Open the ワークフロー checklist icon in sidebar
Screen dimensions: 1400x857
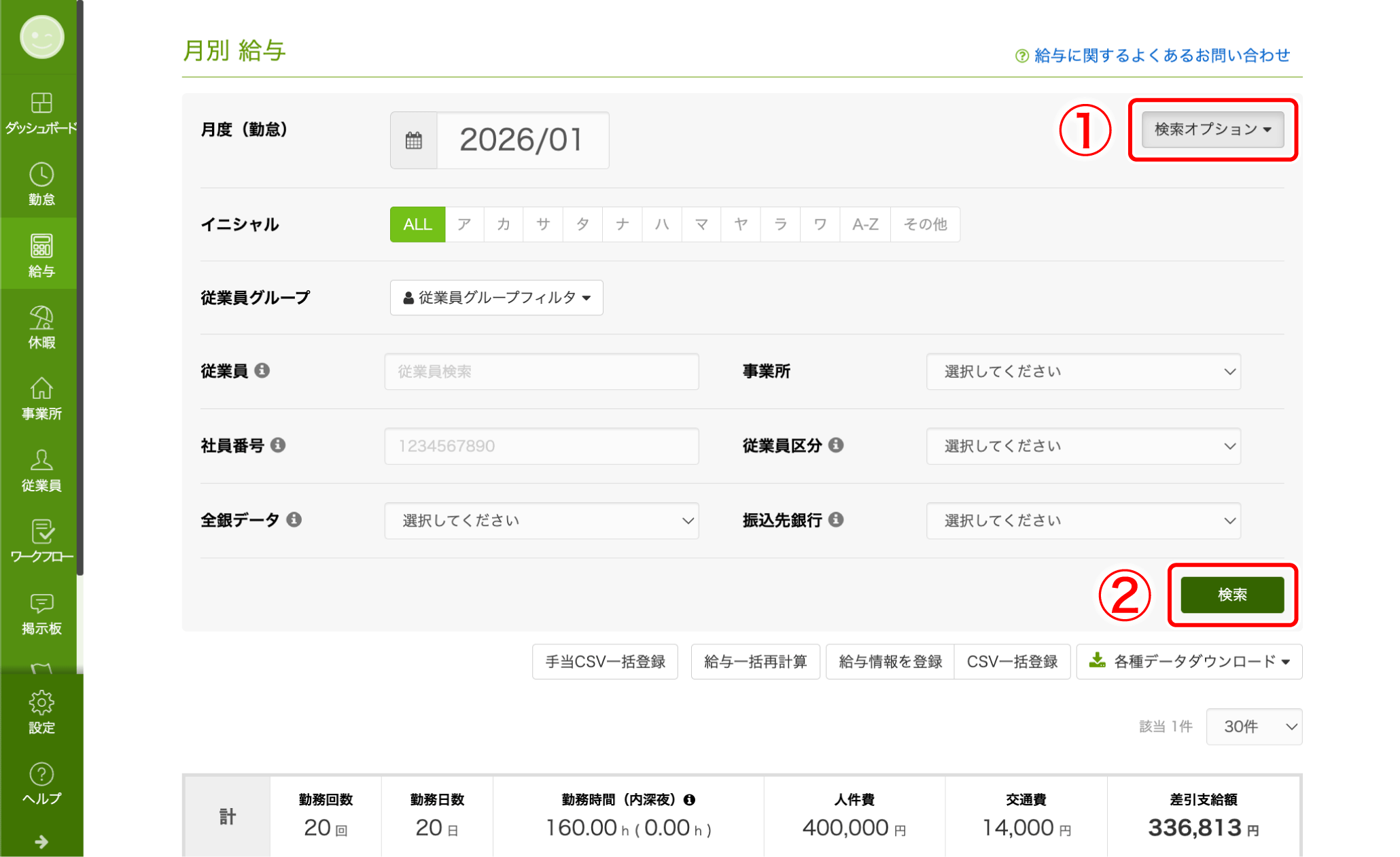tap(41, 531)
